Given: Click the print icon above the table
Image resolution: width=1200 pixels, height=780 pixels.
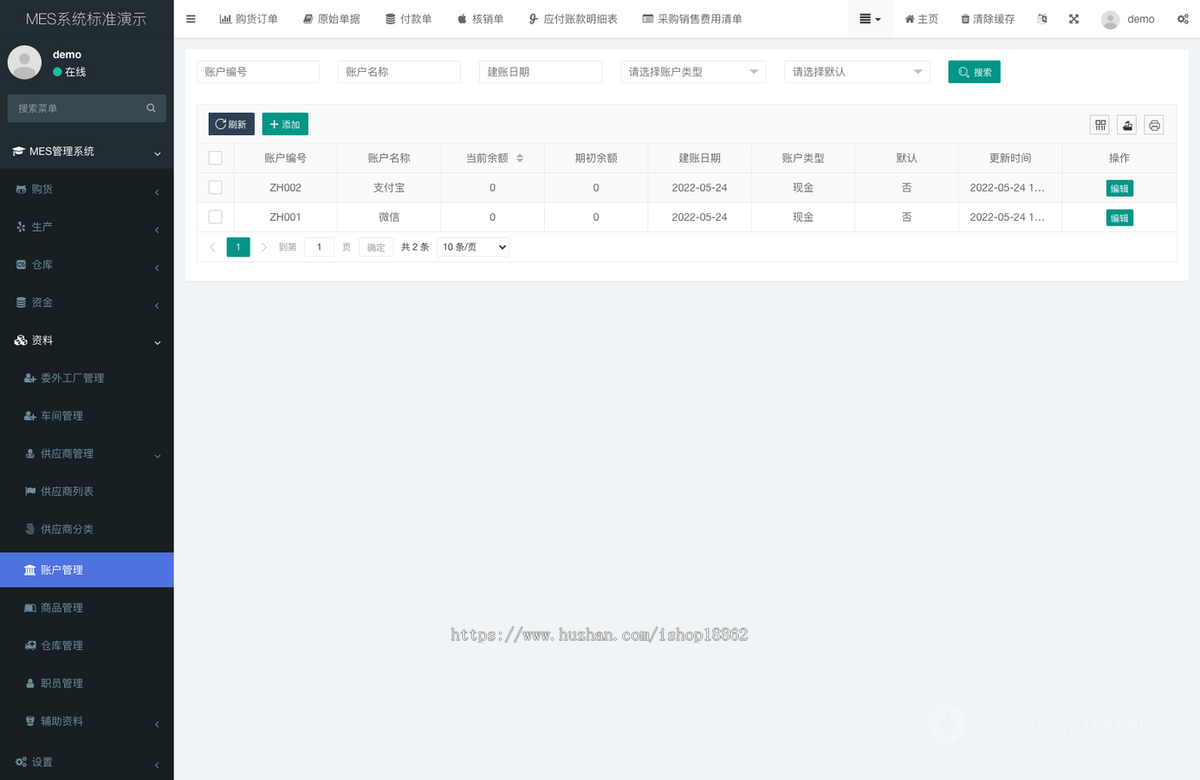Looking at the screenshot, I should point(1153,124).
